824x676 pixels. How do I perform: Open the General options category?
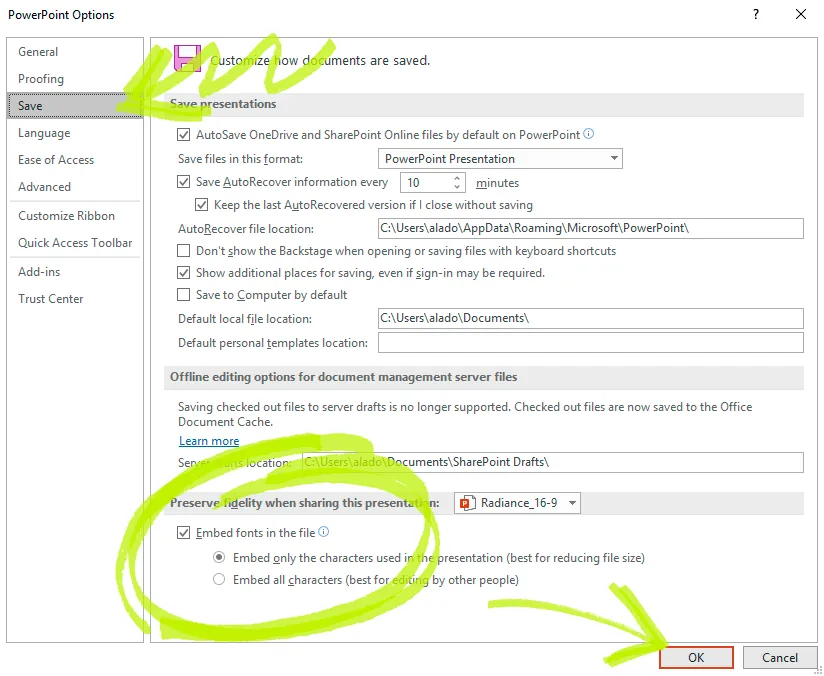pos(75,52)
